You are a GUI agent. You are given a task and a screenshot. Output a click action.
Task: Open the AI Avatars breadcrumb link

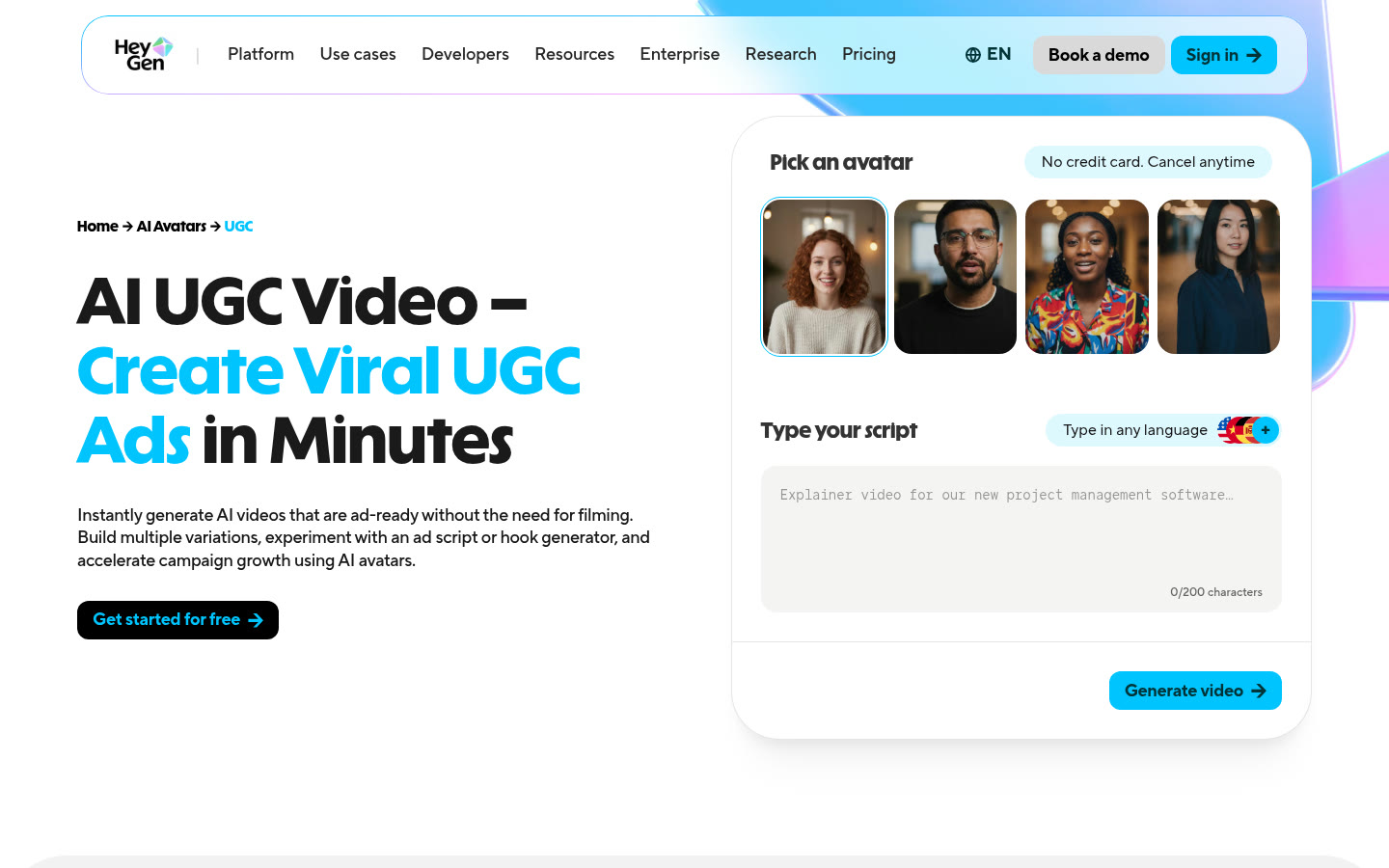pos(172,227)
